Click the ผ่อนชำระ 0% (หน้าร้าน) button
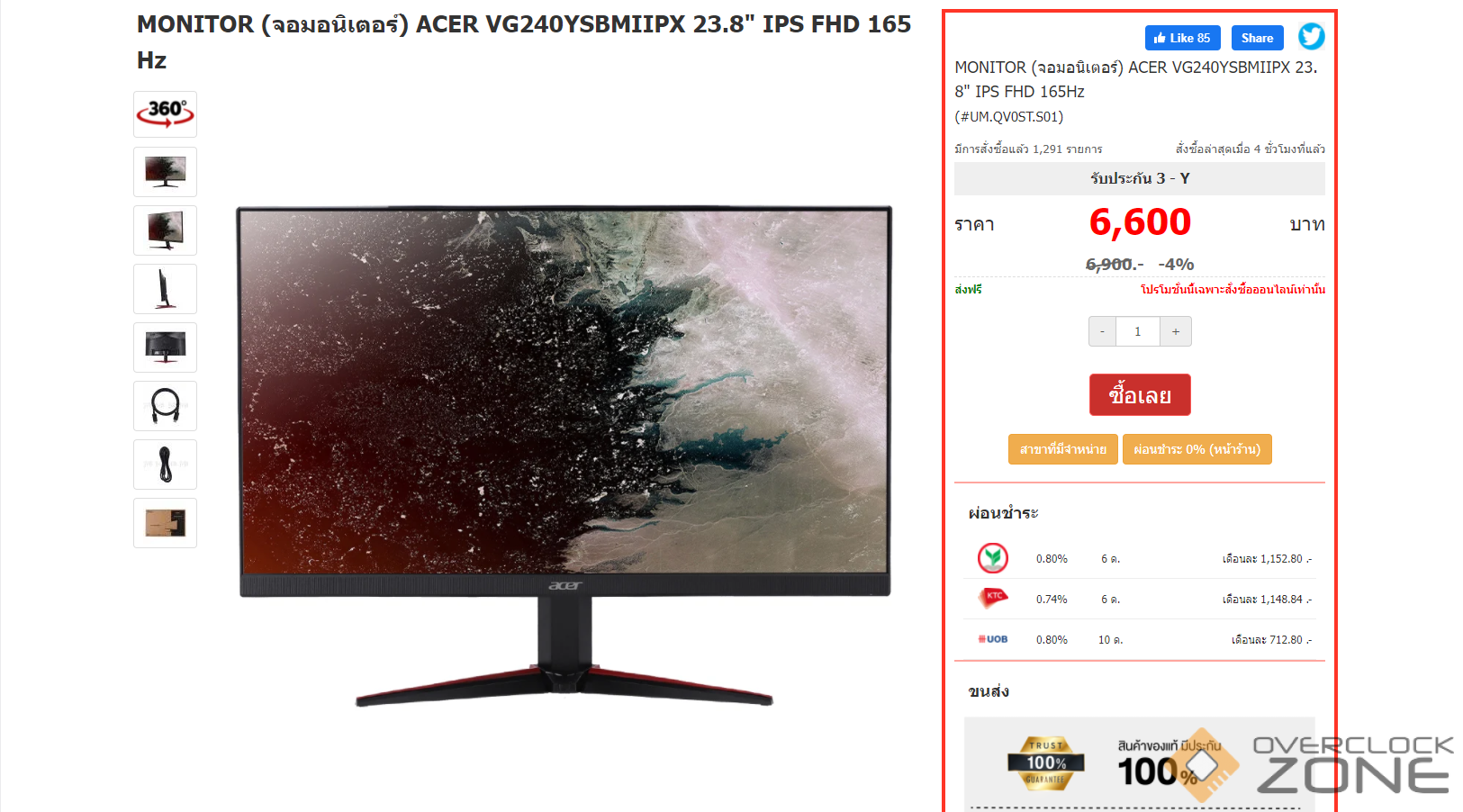The image size is (1463, 812). point(1197,449)
